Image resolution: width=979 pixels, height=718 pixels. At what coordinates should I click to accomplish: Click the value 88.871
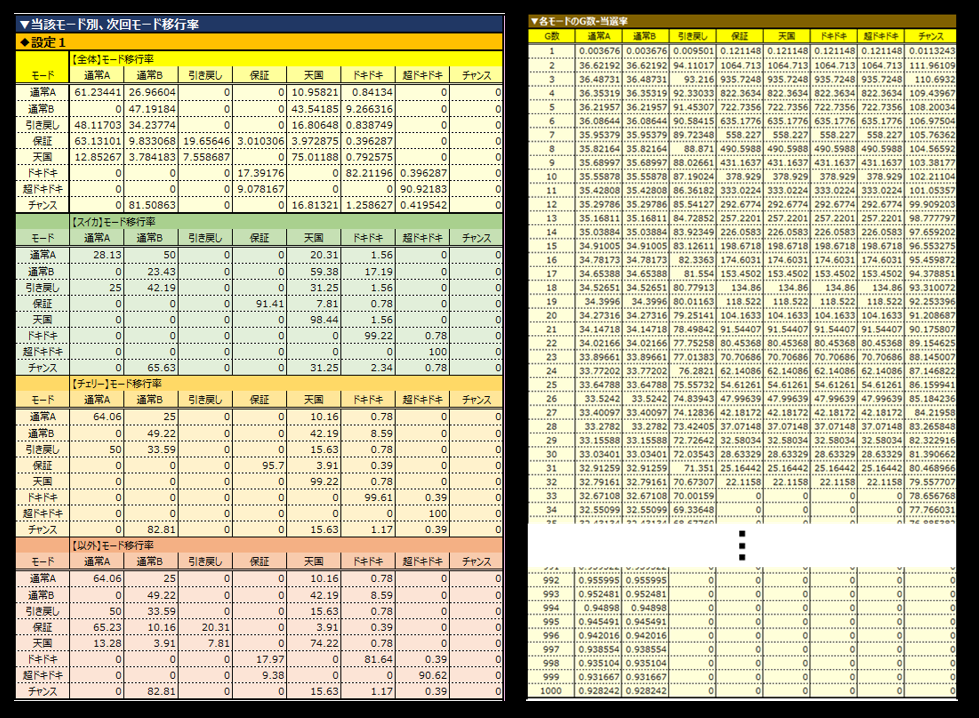pyautogui.click(x=692, y=149)
